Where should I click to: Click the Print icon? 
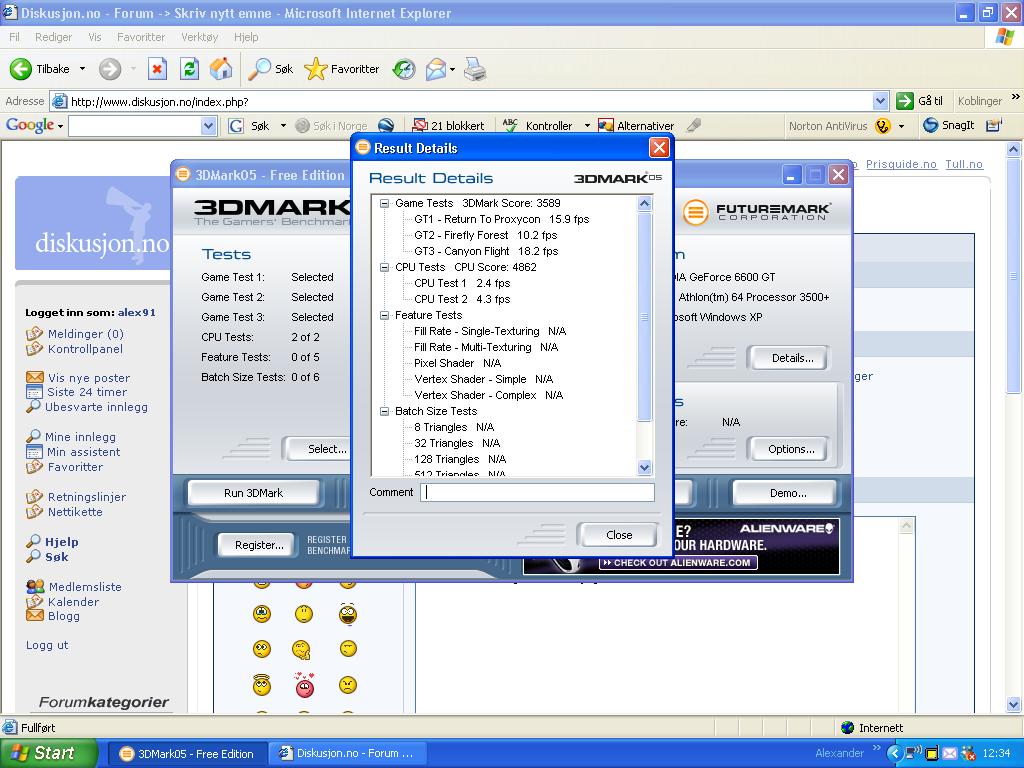tap(475, 69)
